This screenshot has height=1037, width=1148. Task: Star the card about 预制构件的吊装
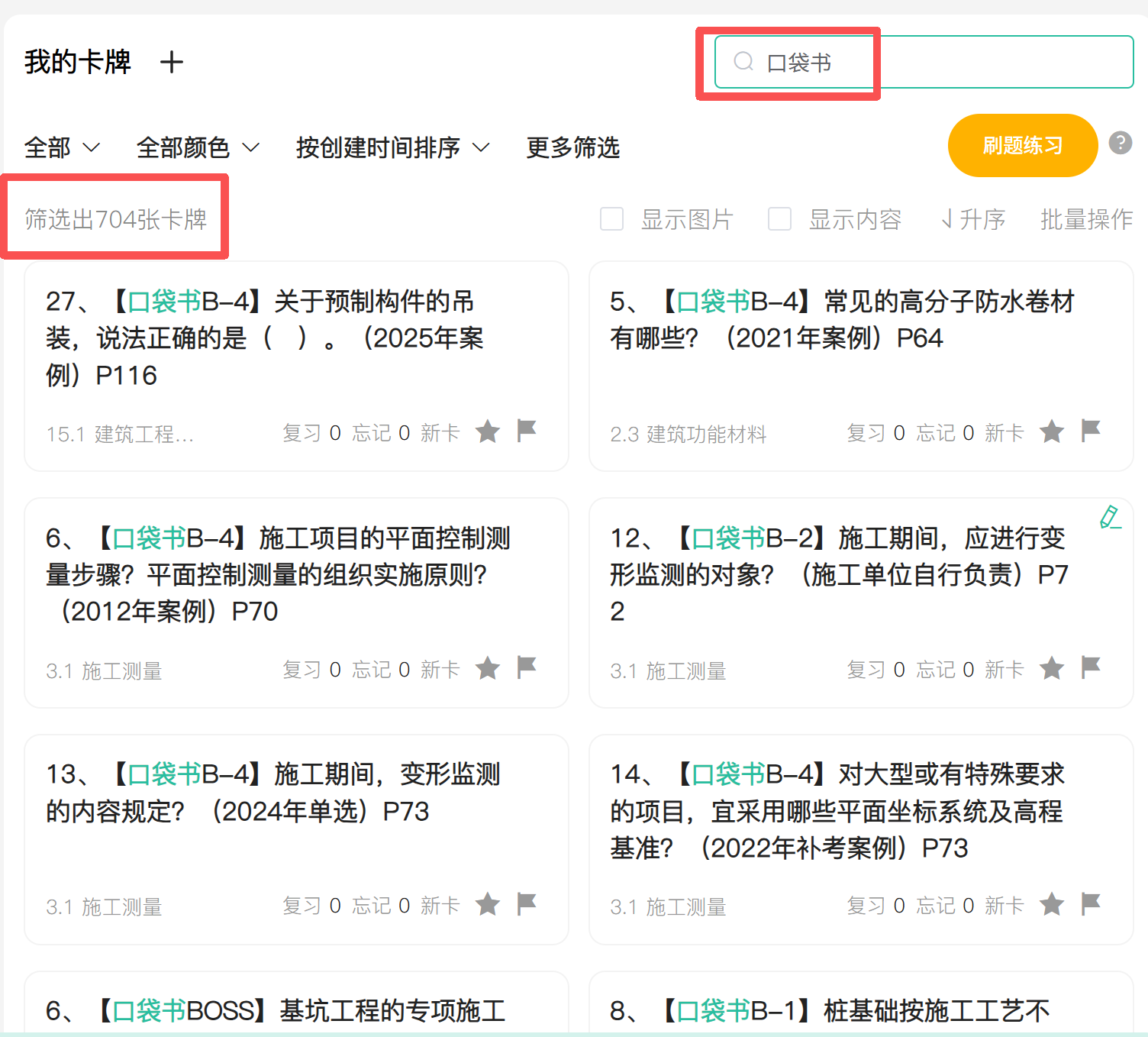488,431
